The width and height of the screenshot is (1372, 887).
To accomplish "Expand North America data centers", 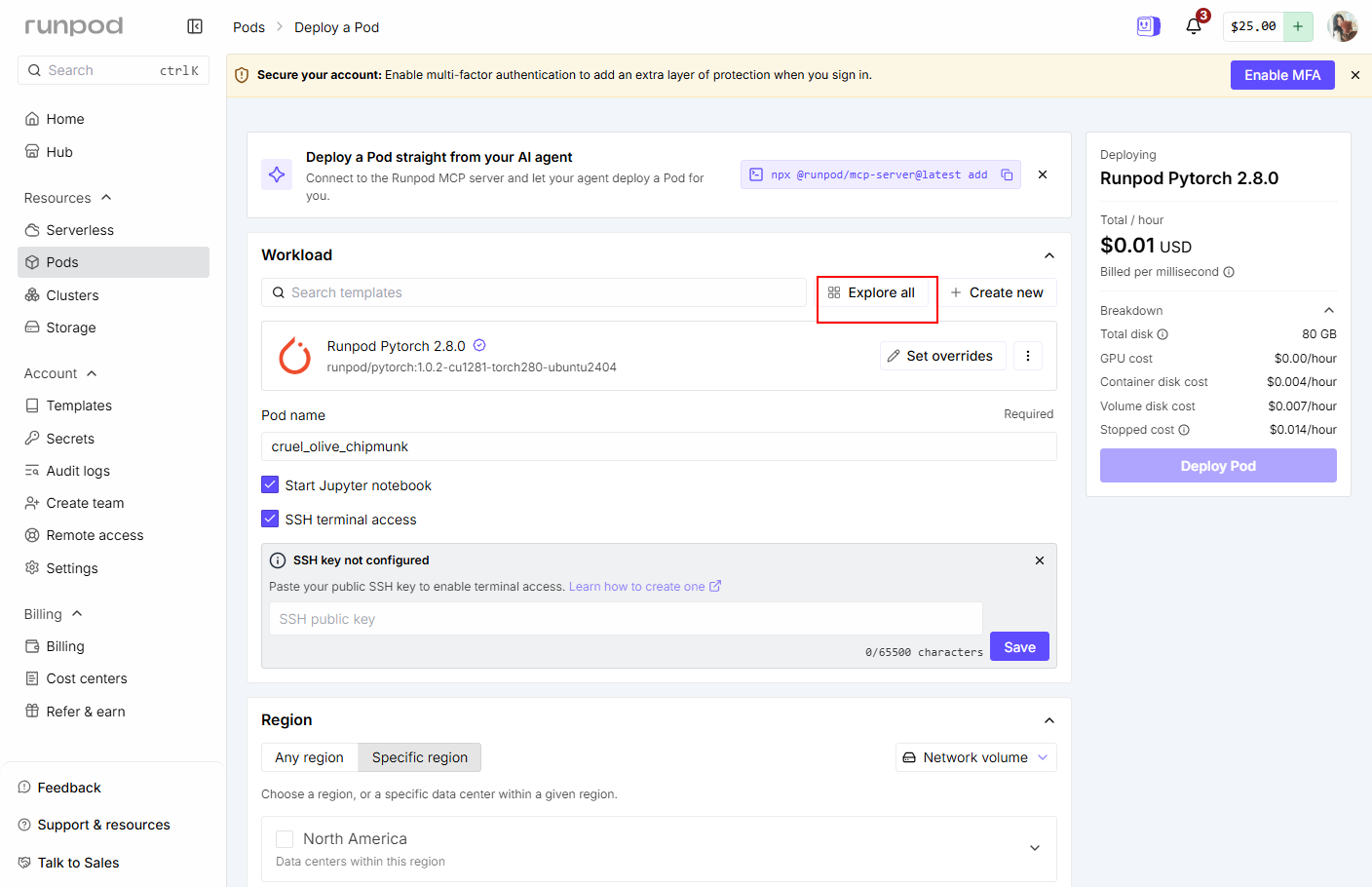I will (x=1035, y=848).
